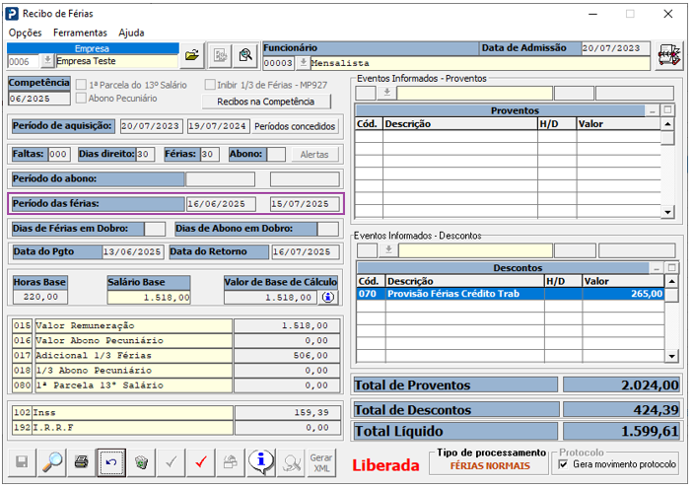The image size is (692, 489).
Task: Toggle Inibir 1/3 de Férias checkbox
Action: point(210,85)
